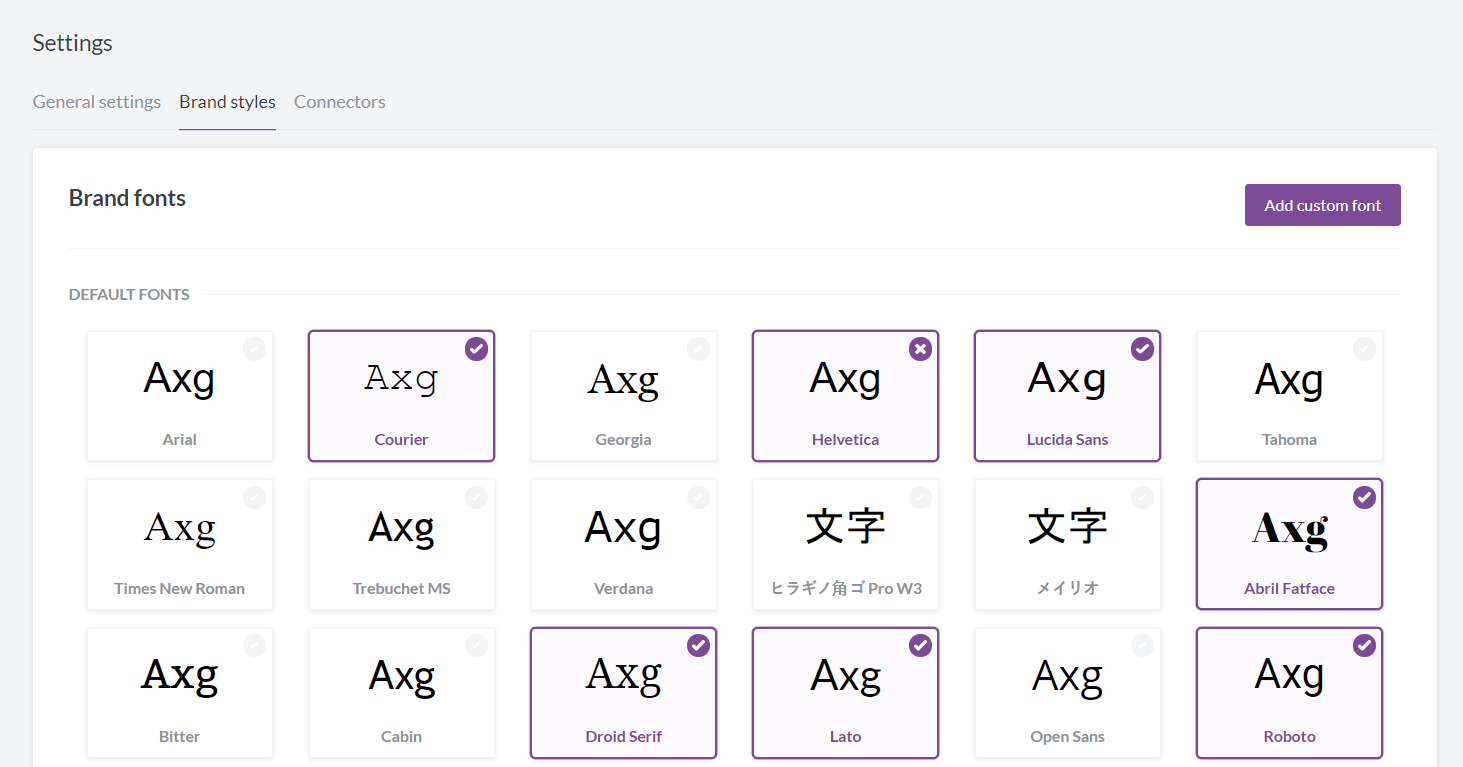Enable the Arial font checkmark

tap(255, 349)
